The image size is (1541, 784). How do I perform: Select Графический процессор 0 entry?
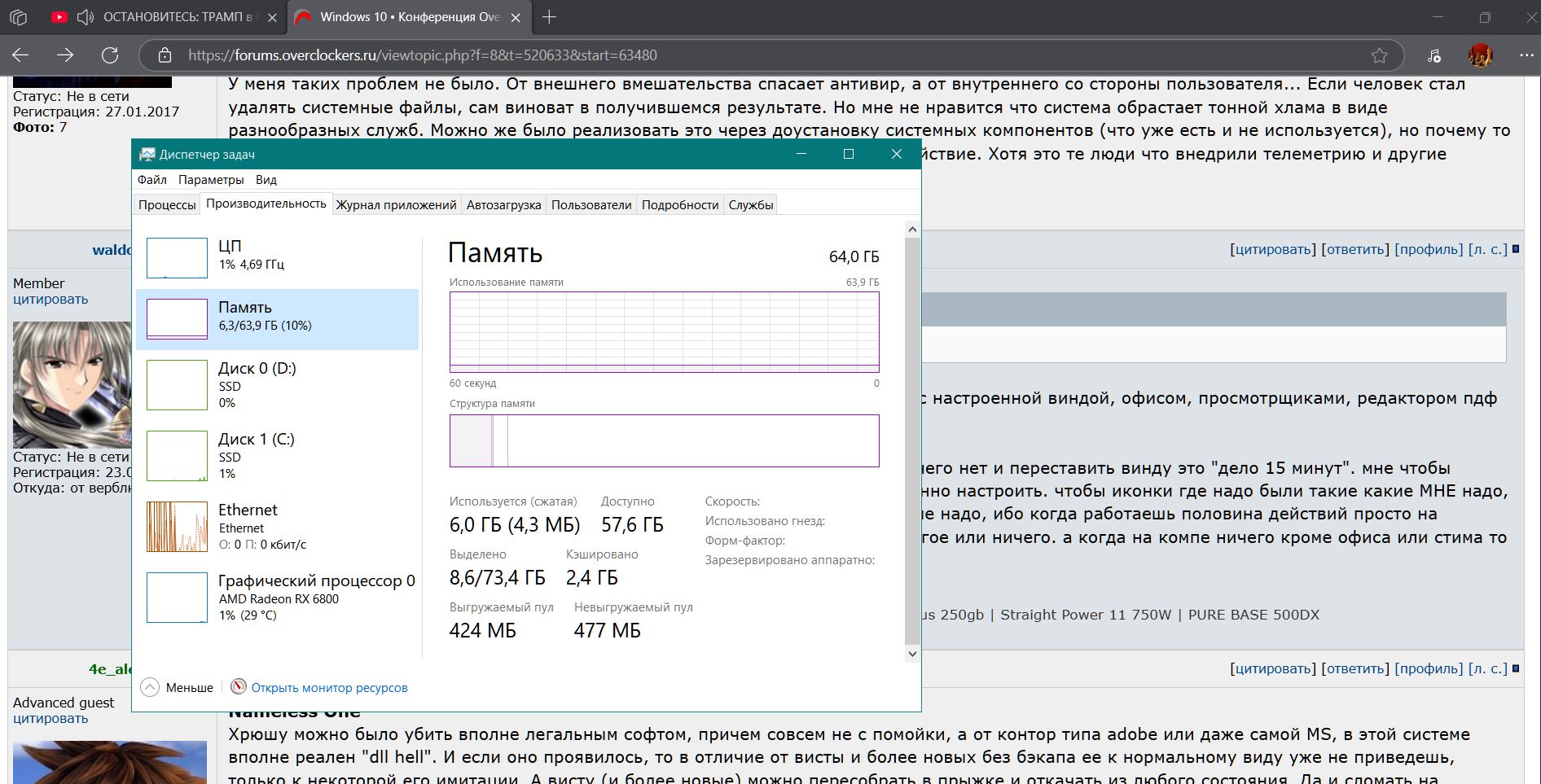pos(278,598)
